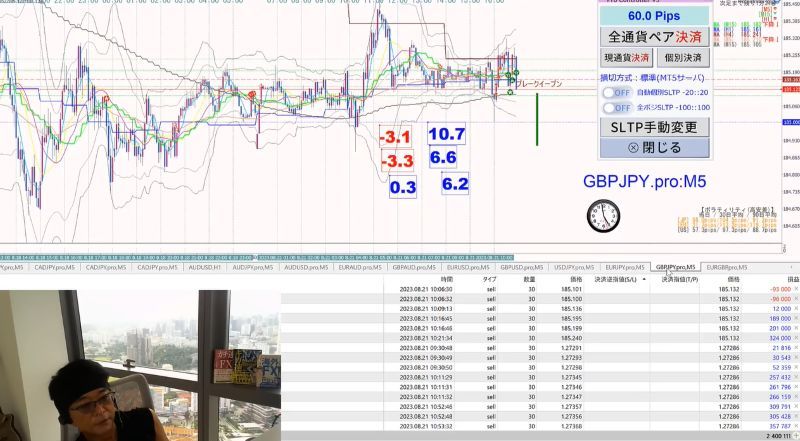
Task: Sort by the 損益 profit column header
Action: (x=793, y=279)
